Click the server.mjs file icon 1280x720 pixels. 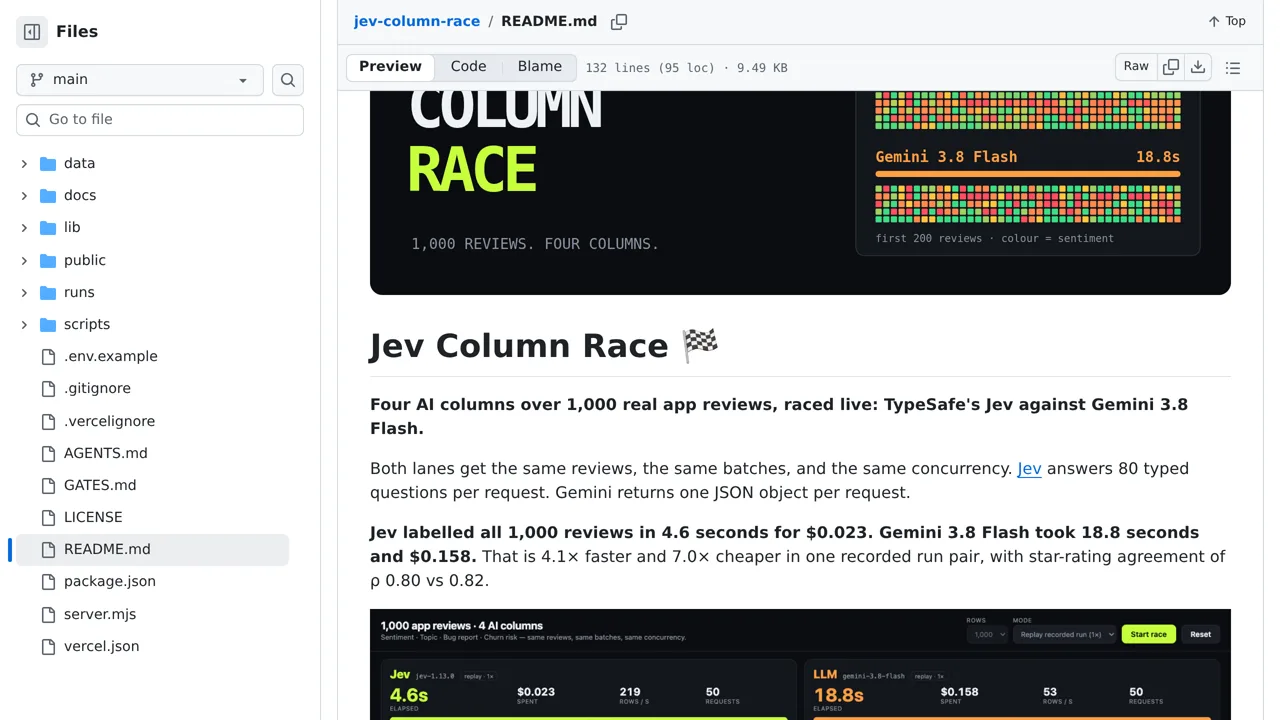coord(48,614)
